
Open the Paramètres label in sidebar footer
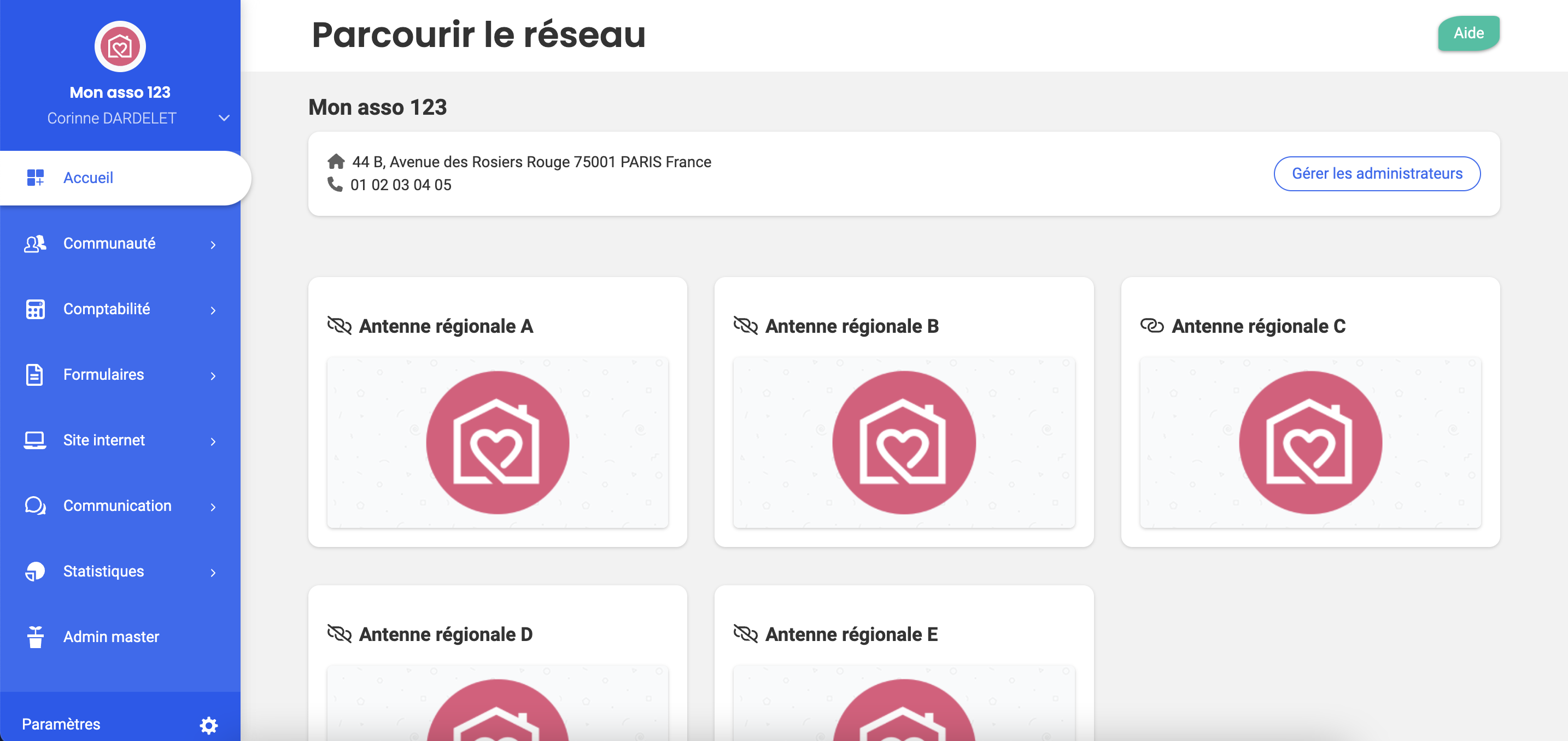61,724
